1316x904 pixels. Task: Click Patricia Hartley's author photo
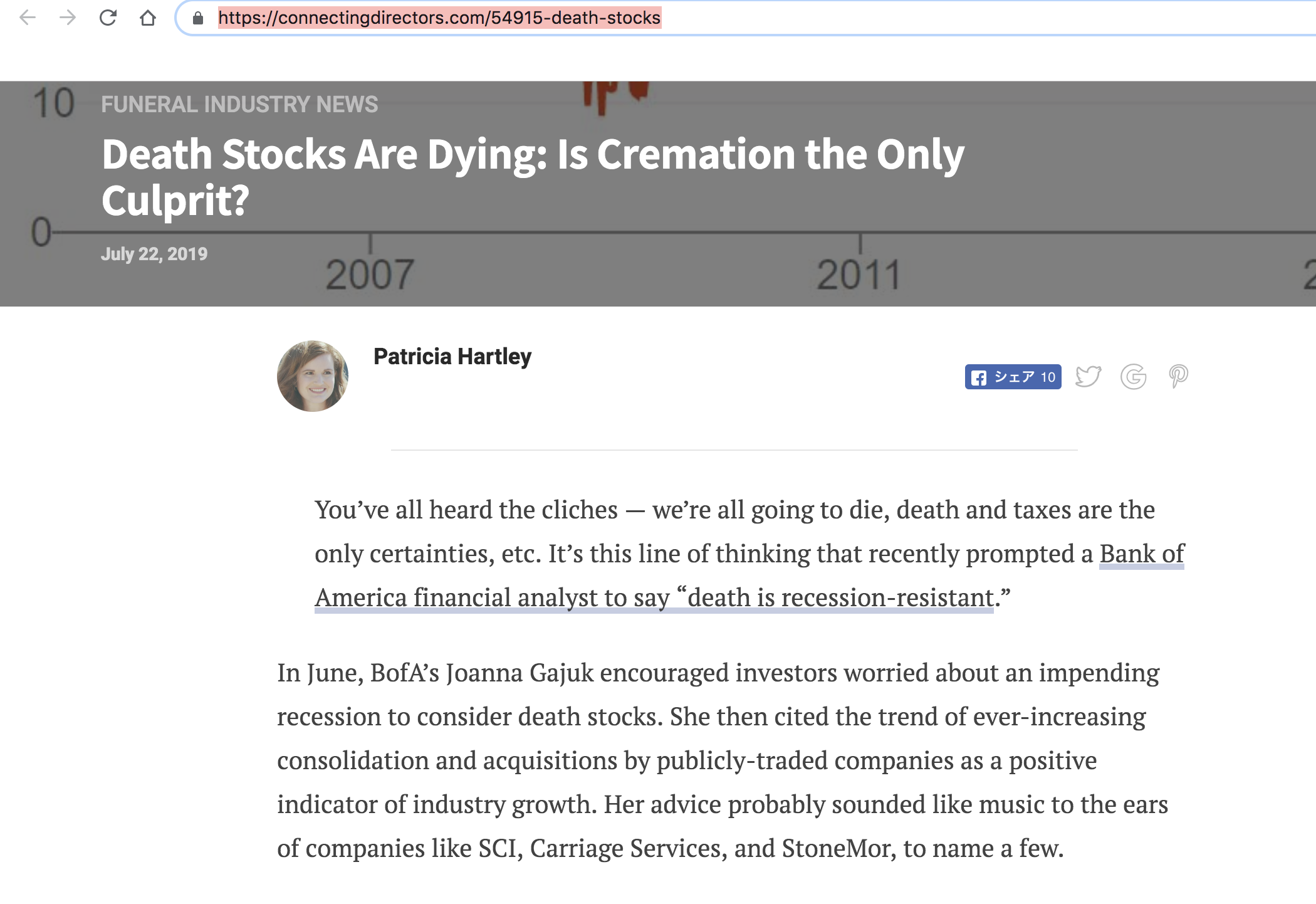tap(313, 376)
